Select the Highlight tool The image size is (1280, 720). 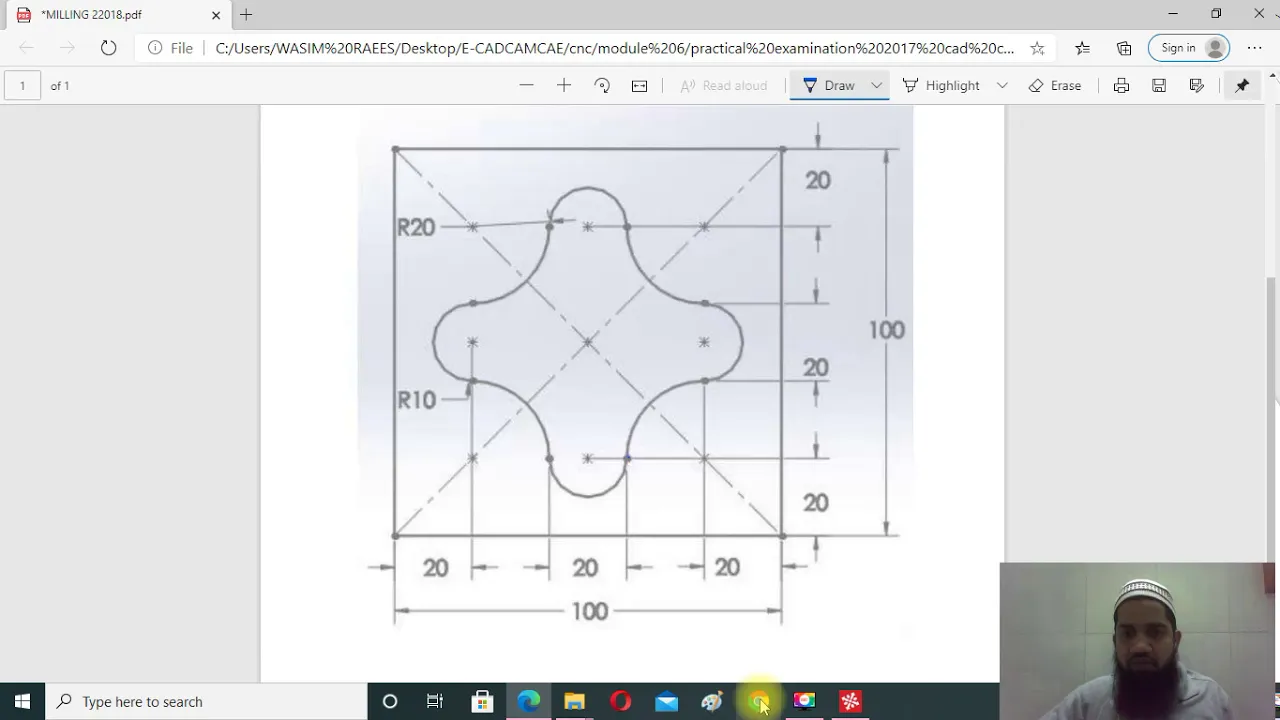pos(941,86)
